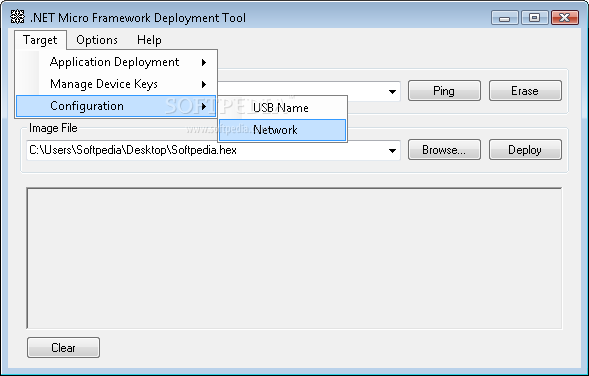The height and width of the screenshot is (376, 589).
Task: Click the Browse... button
Action: (444, 150)
